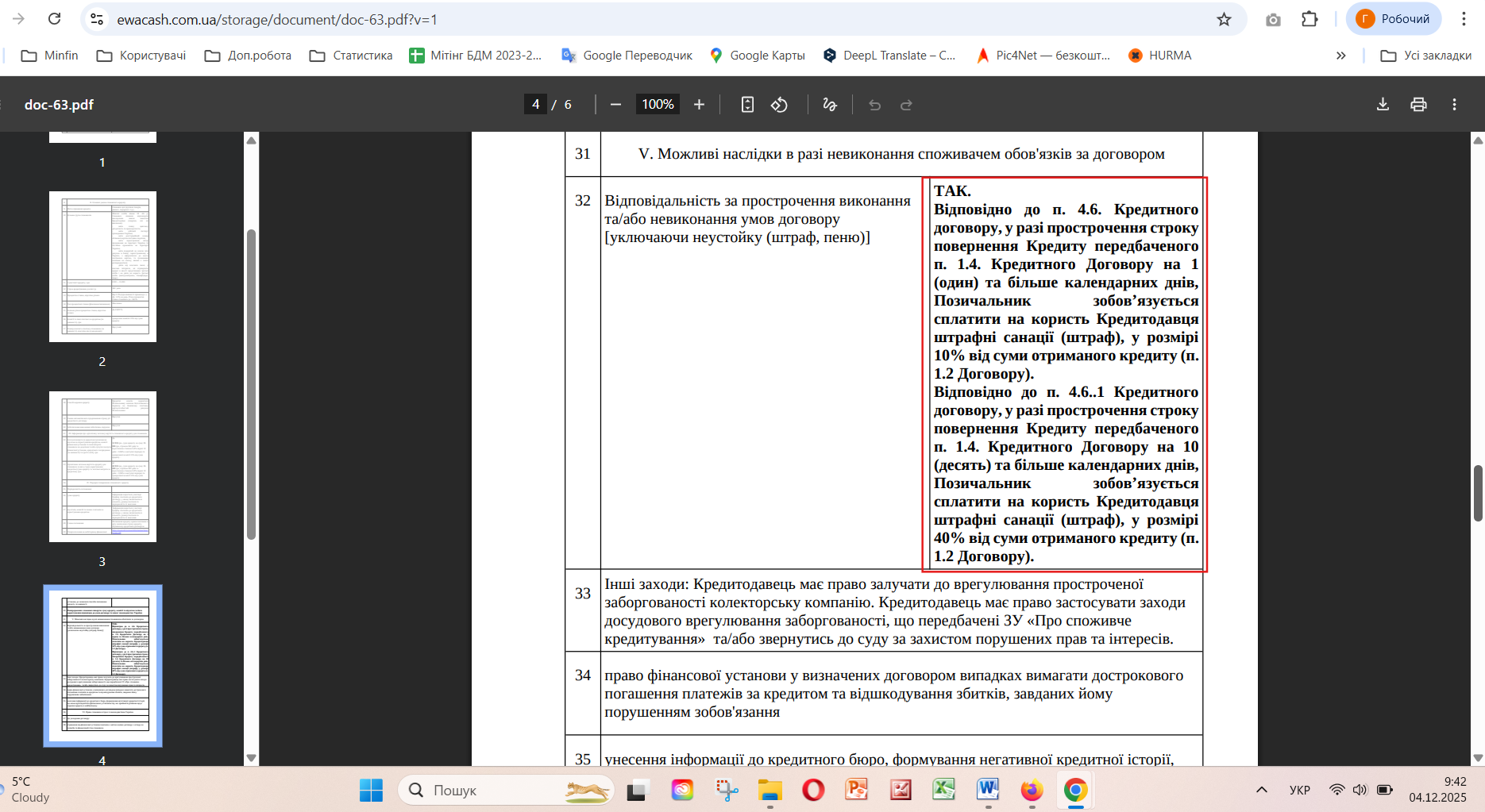Image resolution: width=1485 pixels, height=812 pixels.
Task: Open the Робочий profile button
Action: pyautogui.click(x=1394, y=19)
